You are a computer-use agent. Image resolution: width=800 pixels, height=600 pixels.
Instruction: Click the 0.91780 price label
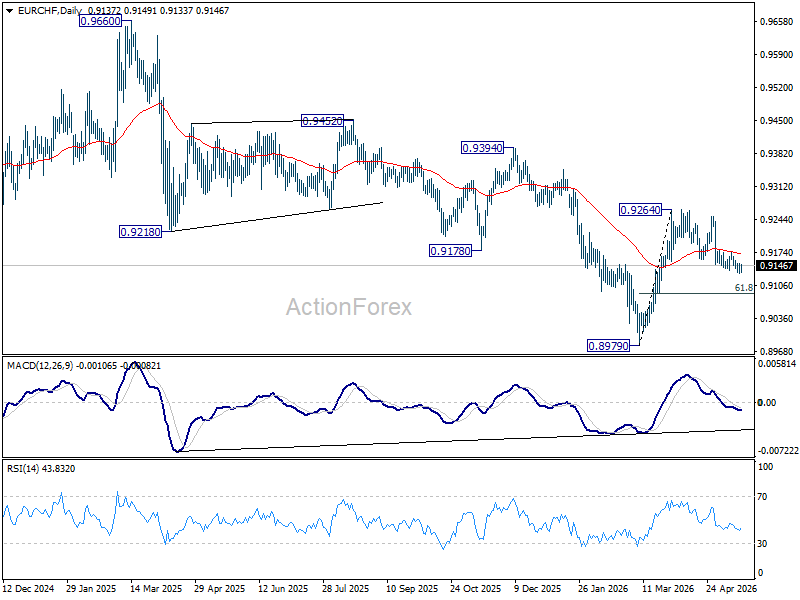click(450, 251)
